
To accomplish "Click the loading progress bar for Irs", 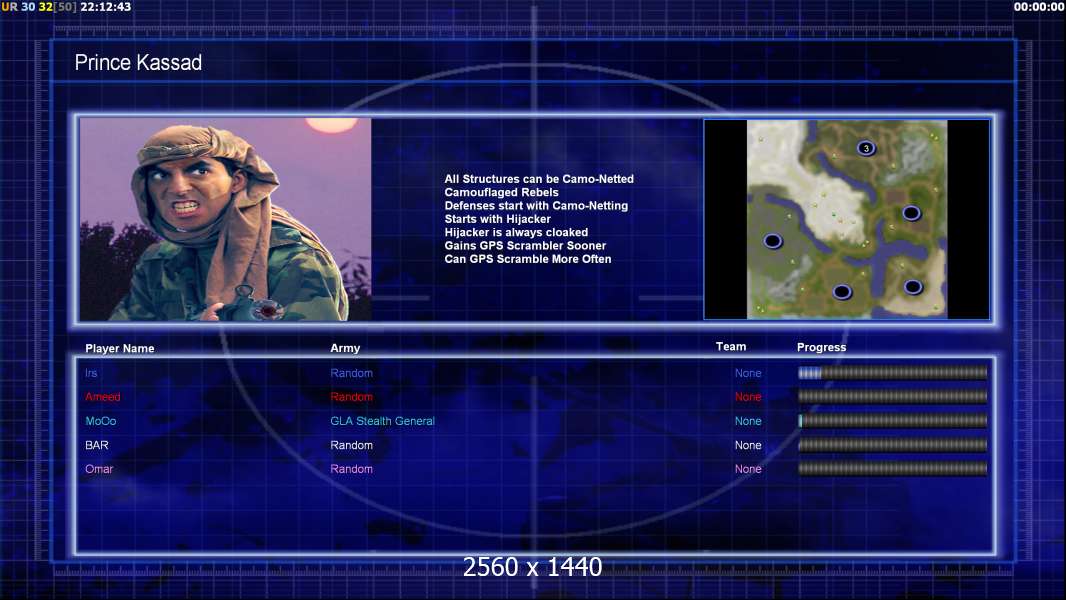I will click(892, 372).
